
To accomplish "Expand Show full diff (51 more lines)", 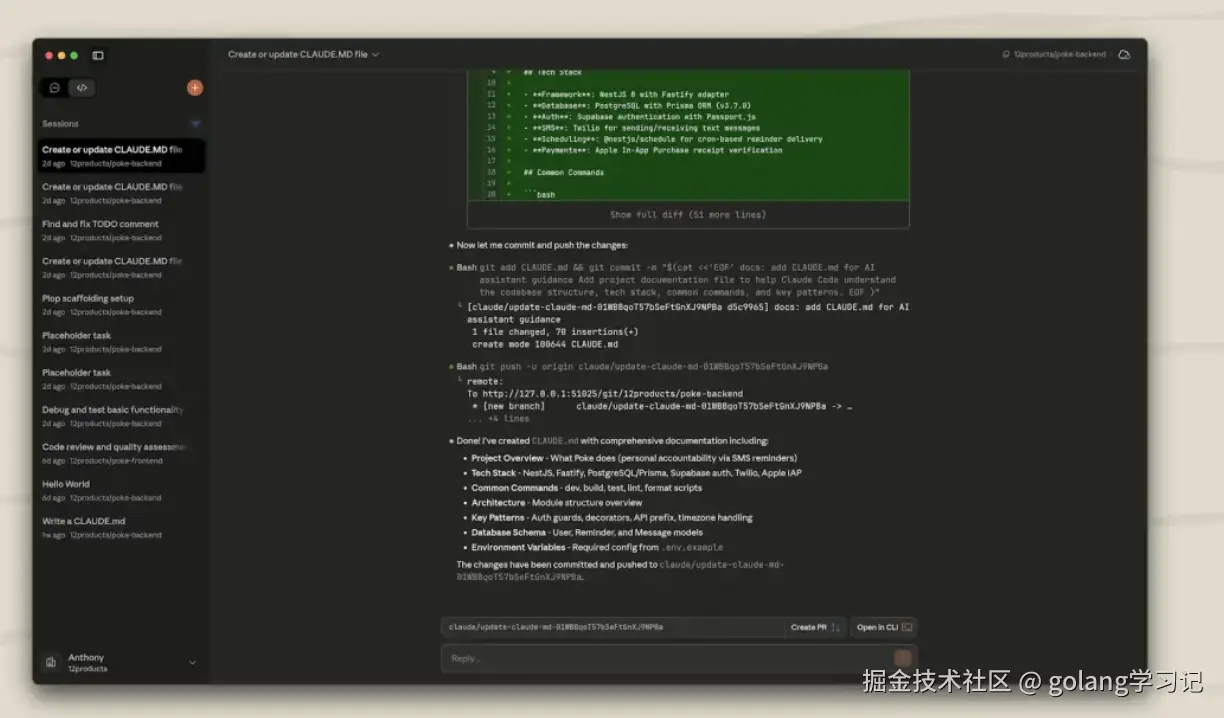I will coord(688,215).
